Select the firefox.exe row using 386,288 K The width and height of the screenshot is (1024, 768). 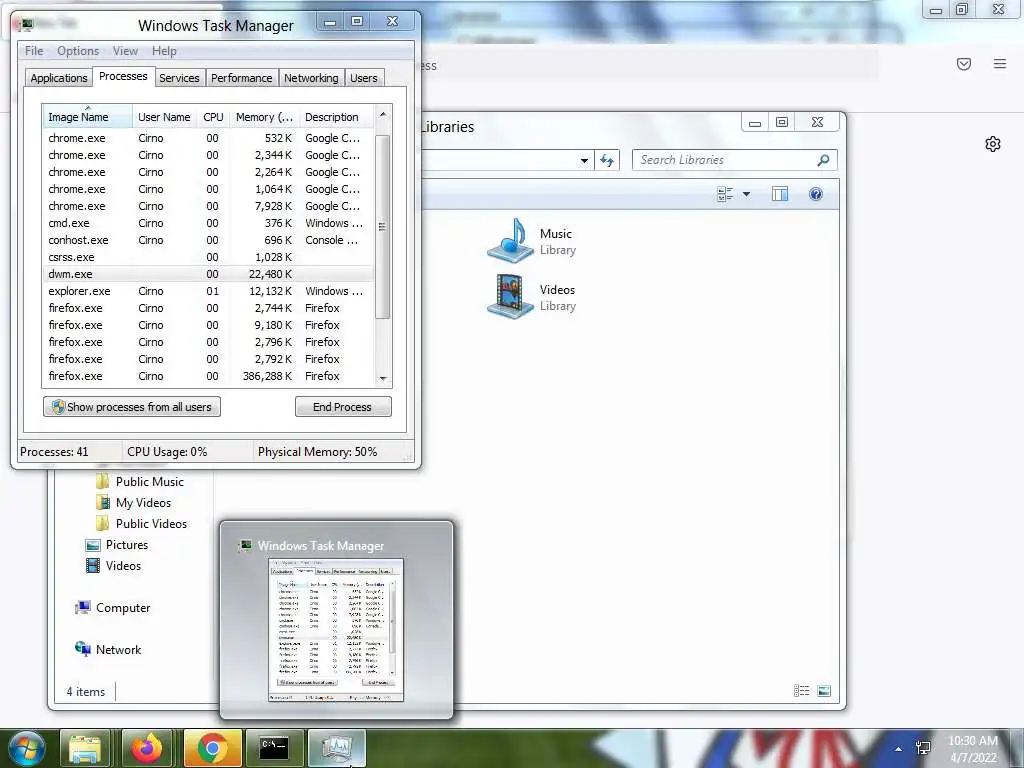click(208, 376)
